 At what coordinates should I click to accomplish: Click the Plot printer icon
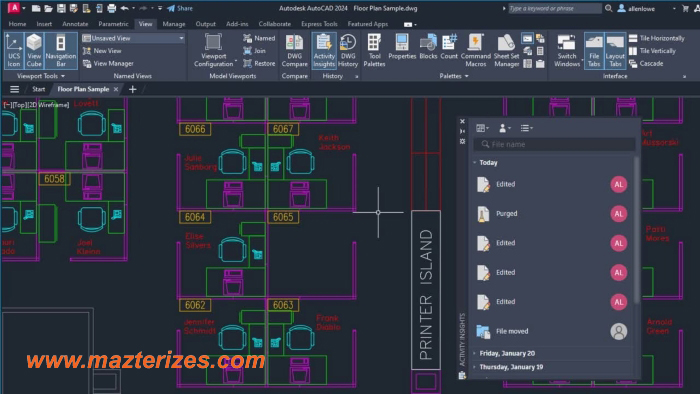pos(112,8)
